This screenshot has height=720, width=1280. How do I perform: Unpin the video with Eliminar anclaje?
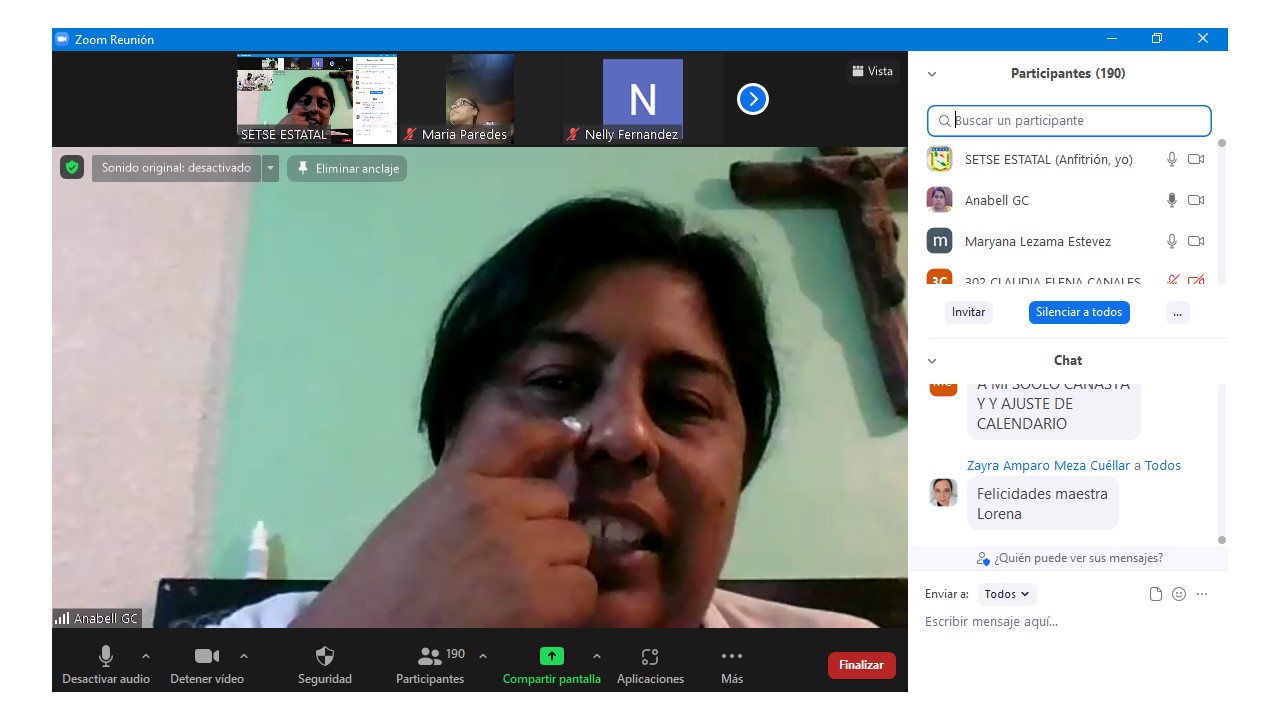pos(347,168)
